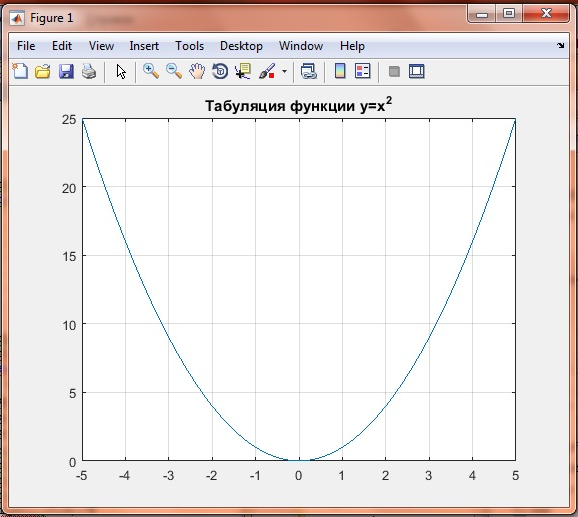The image size is (578, 517).
Task: Toggle the Link Plot tool
Action: pyautogui.click(x=309, y=71)
